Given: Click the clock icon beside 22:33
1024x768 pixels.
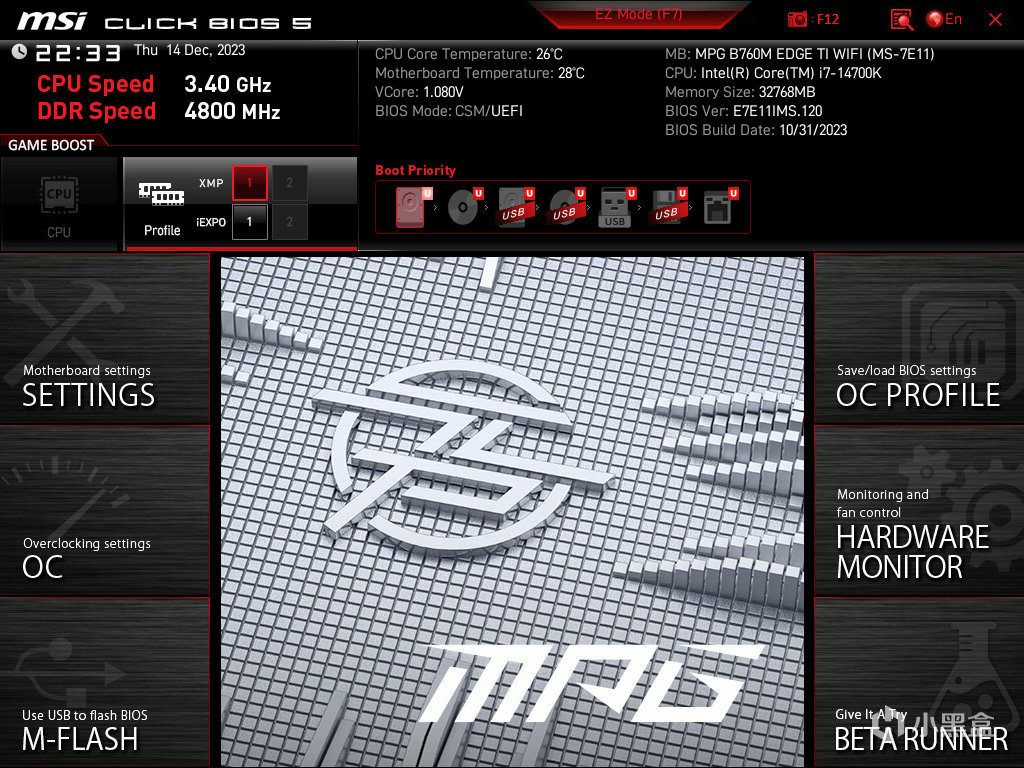Looking at the screenshot, I should (x=19, y=52).
